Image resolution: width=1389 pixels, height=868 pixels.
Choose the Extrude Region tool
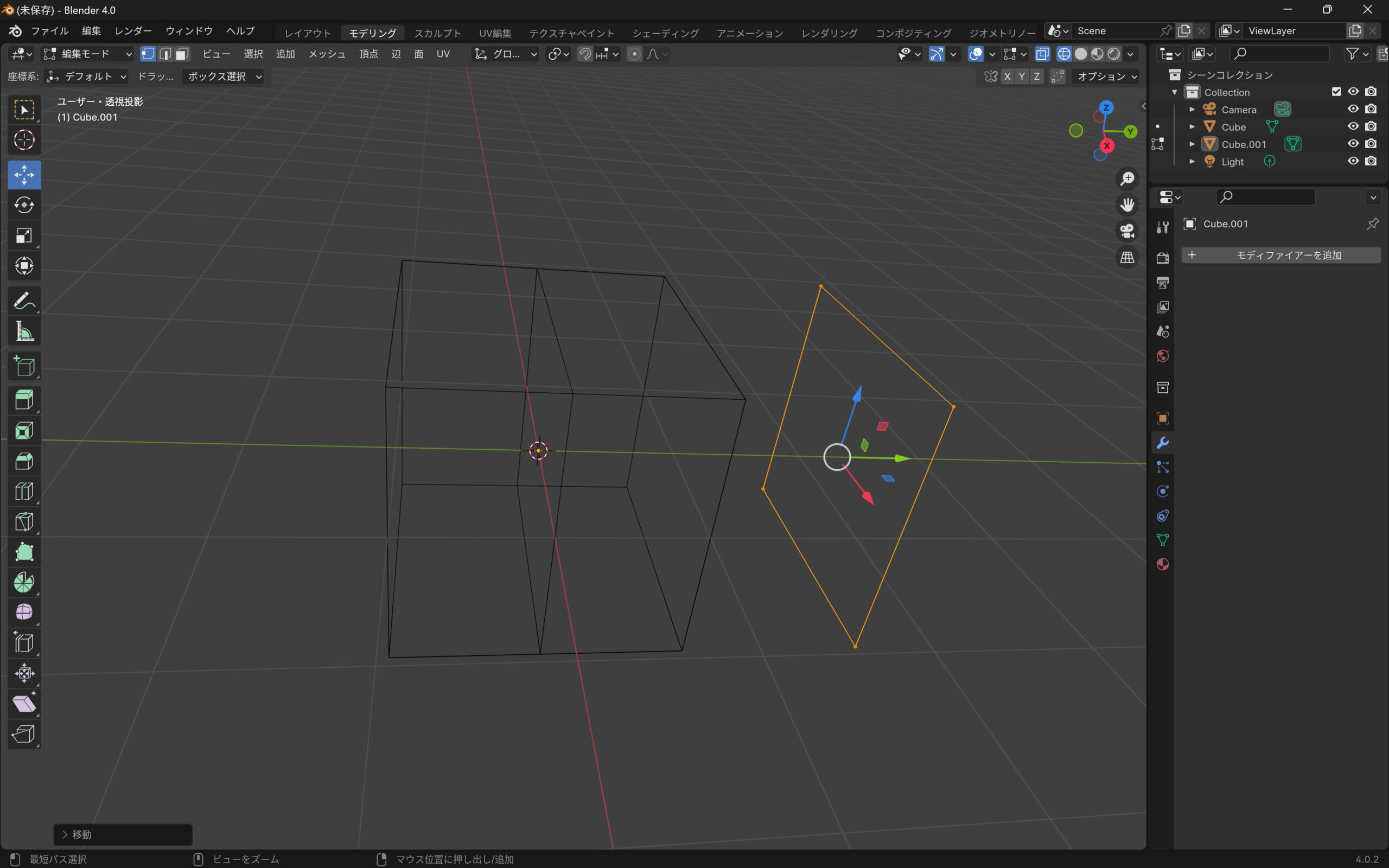pyautogui.click(x=24, y=400)
